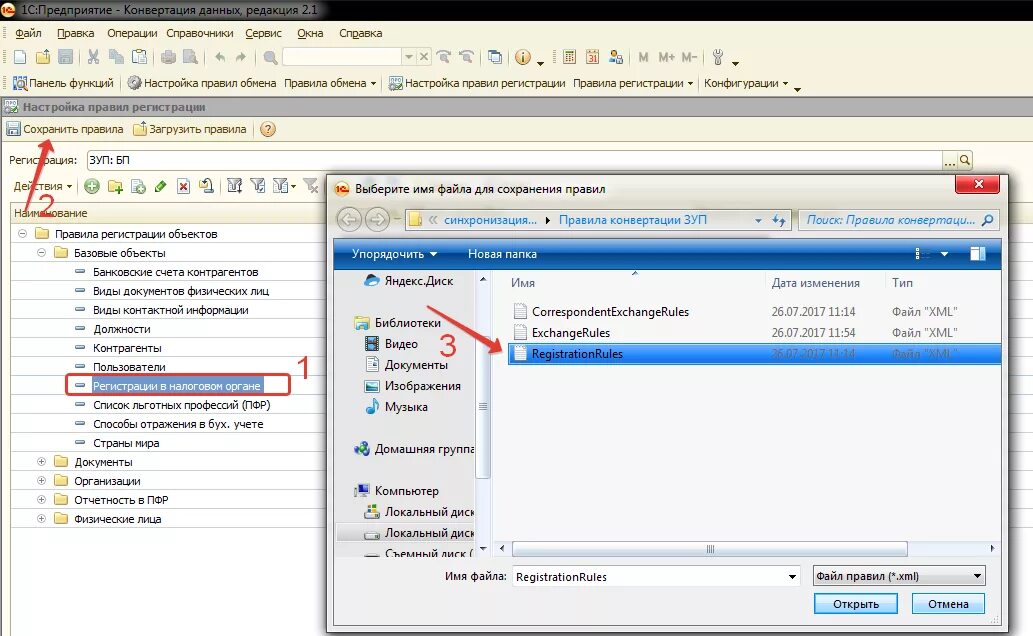Open the Windows (Окна) menu

pos(310,33)
